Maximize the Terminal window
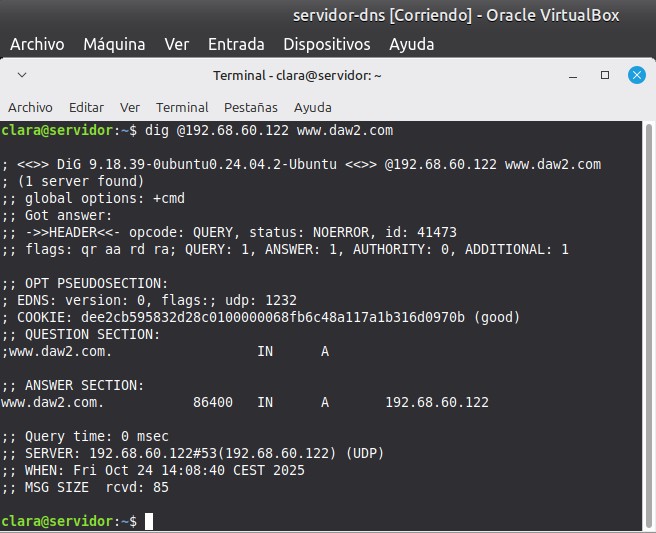656x533 pixels. pyautogui.click(x=604, y=75)
